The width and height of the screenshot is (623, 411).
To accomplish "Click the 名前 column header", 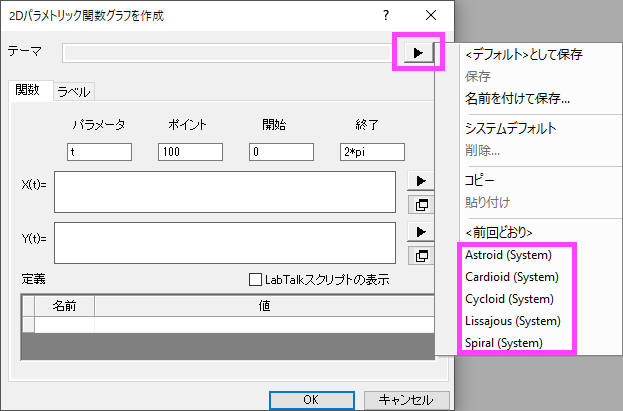I will click(x=64, y=306).
